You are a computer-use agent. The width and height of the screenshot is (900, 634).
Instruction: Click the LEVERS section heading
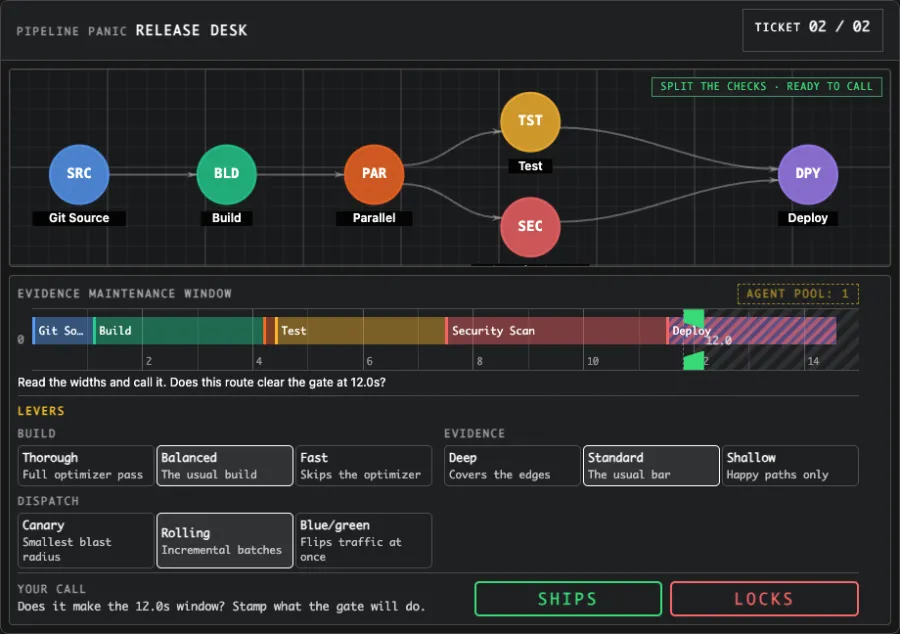pos(41,411)
